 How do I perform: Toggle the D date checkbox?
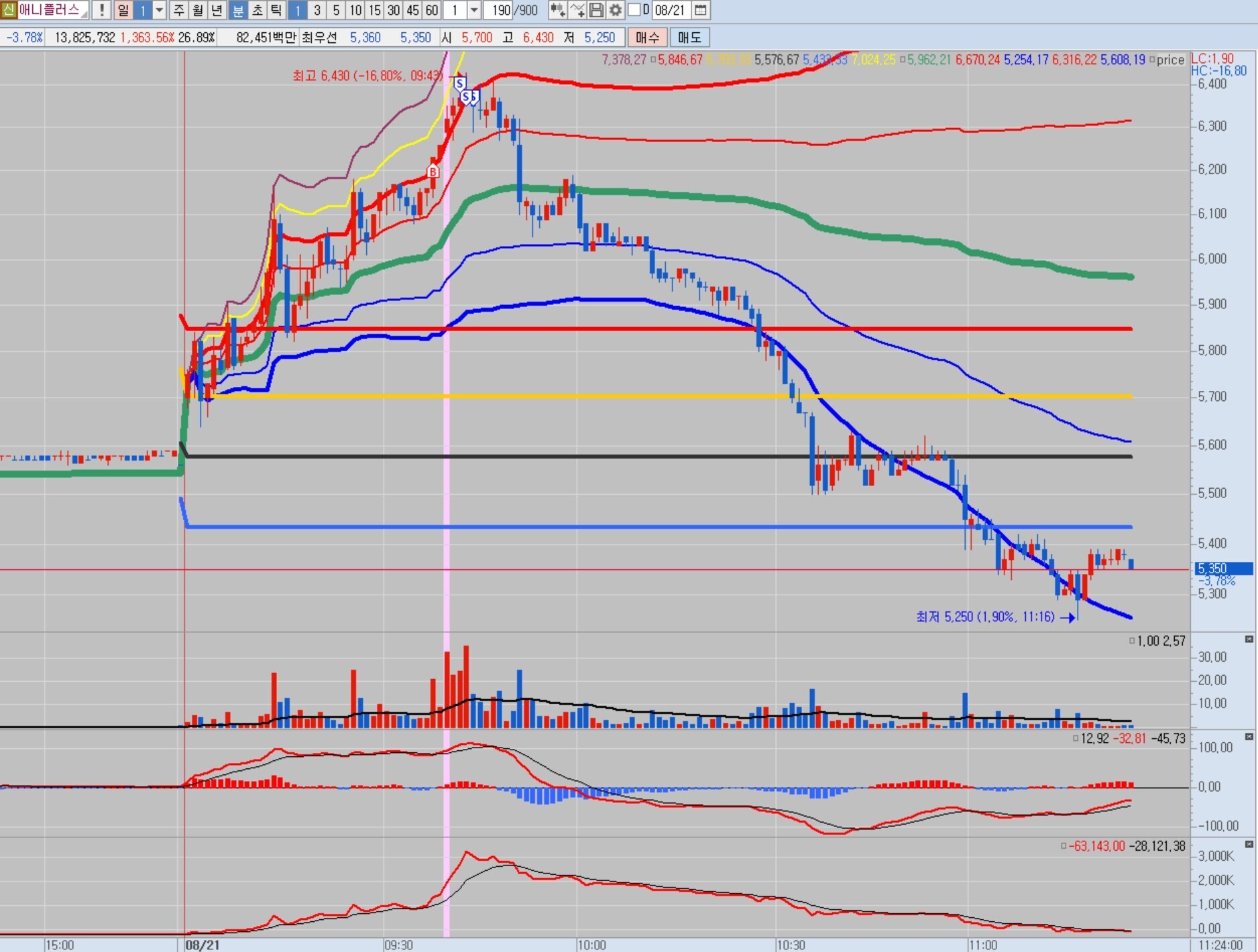click(634, 10)
